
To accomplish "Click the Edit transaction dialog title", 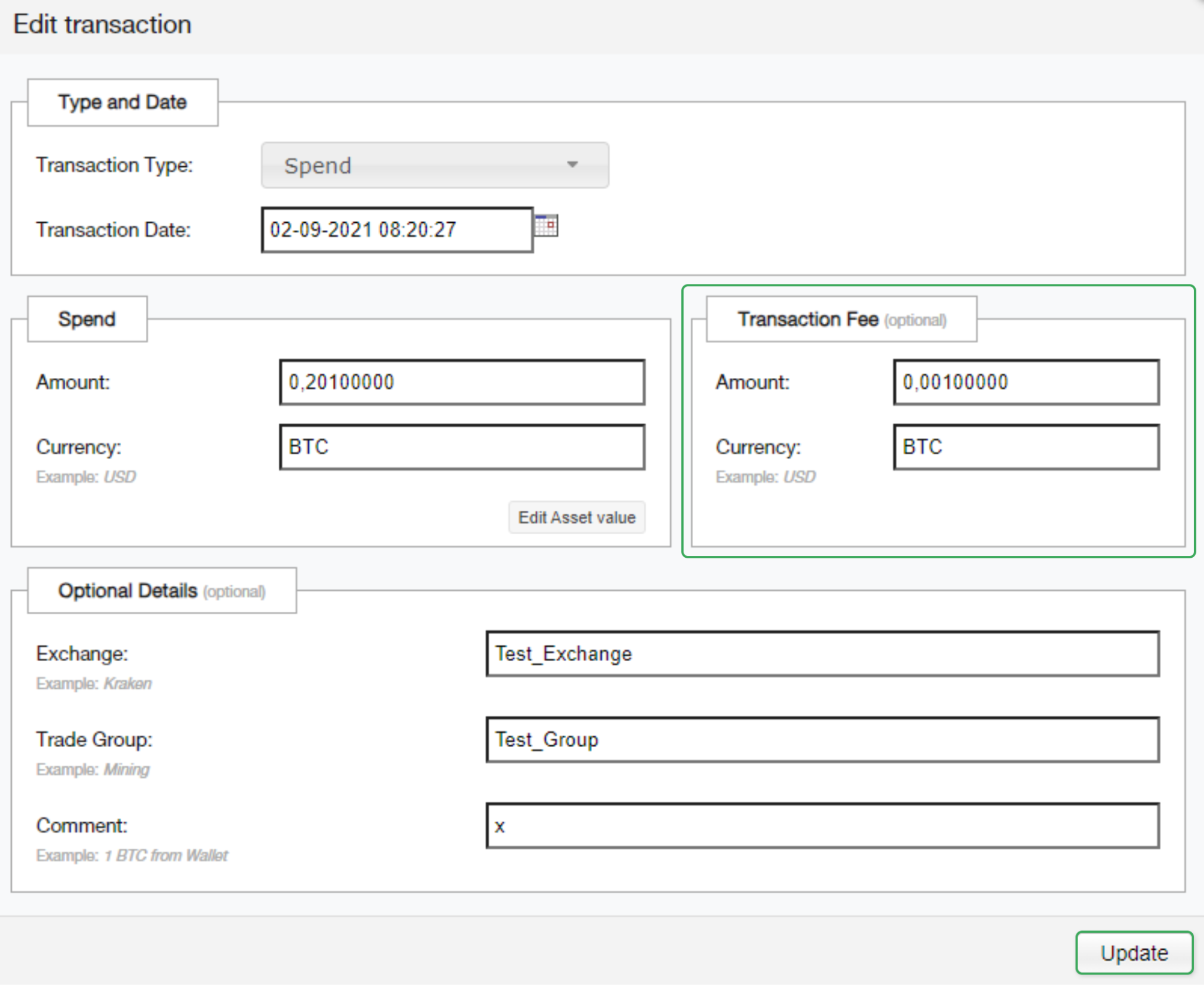I will point(102,25).
